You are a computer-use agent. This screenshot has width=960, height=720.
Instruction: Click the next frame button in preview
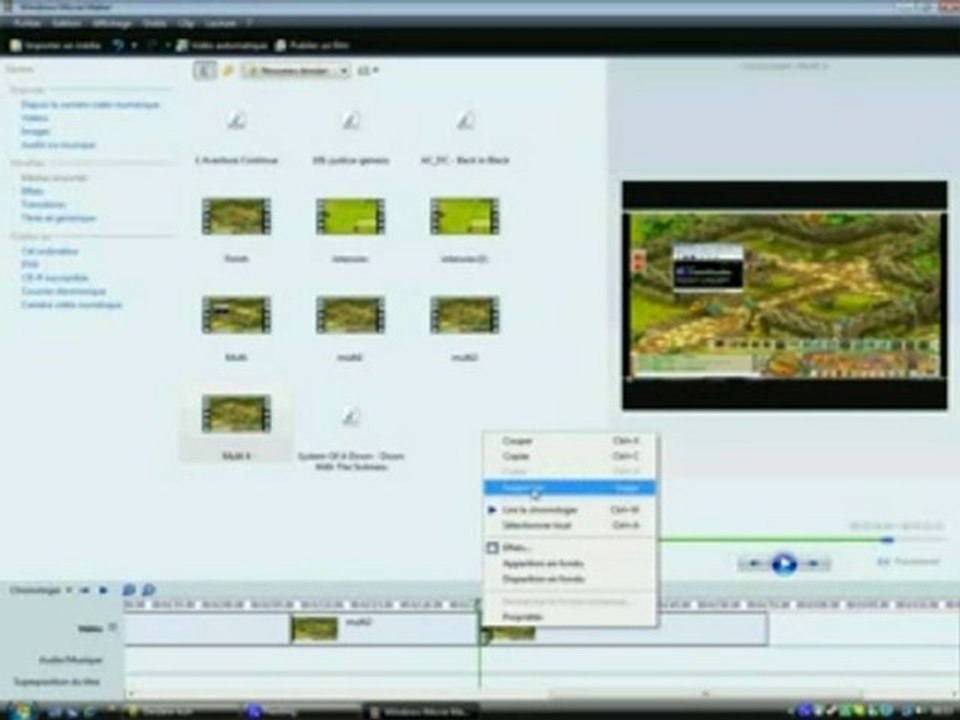pyautogui.click(x=814, y=563)
